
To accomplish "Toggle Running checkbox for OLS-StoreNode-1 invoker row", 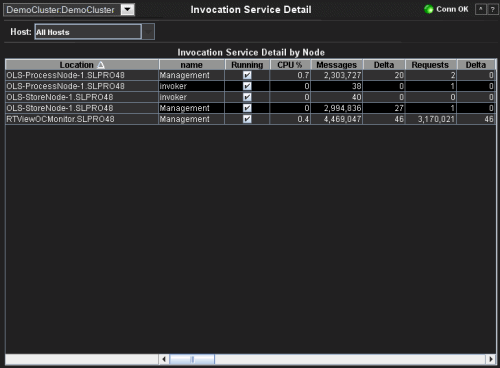I will [247, 97].
